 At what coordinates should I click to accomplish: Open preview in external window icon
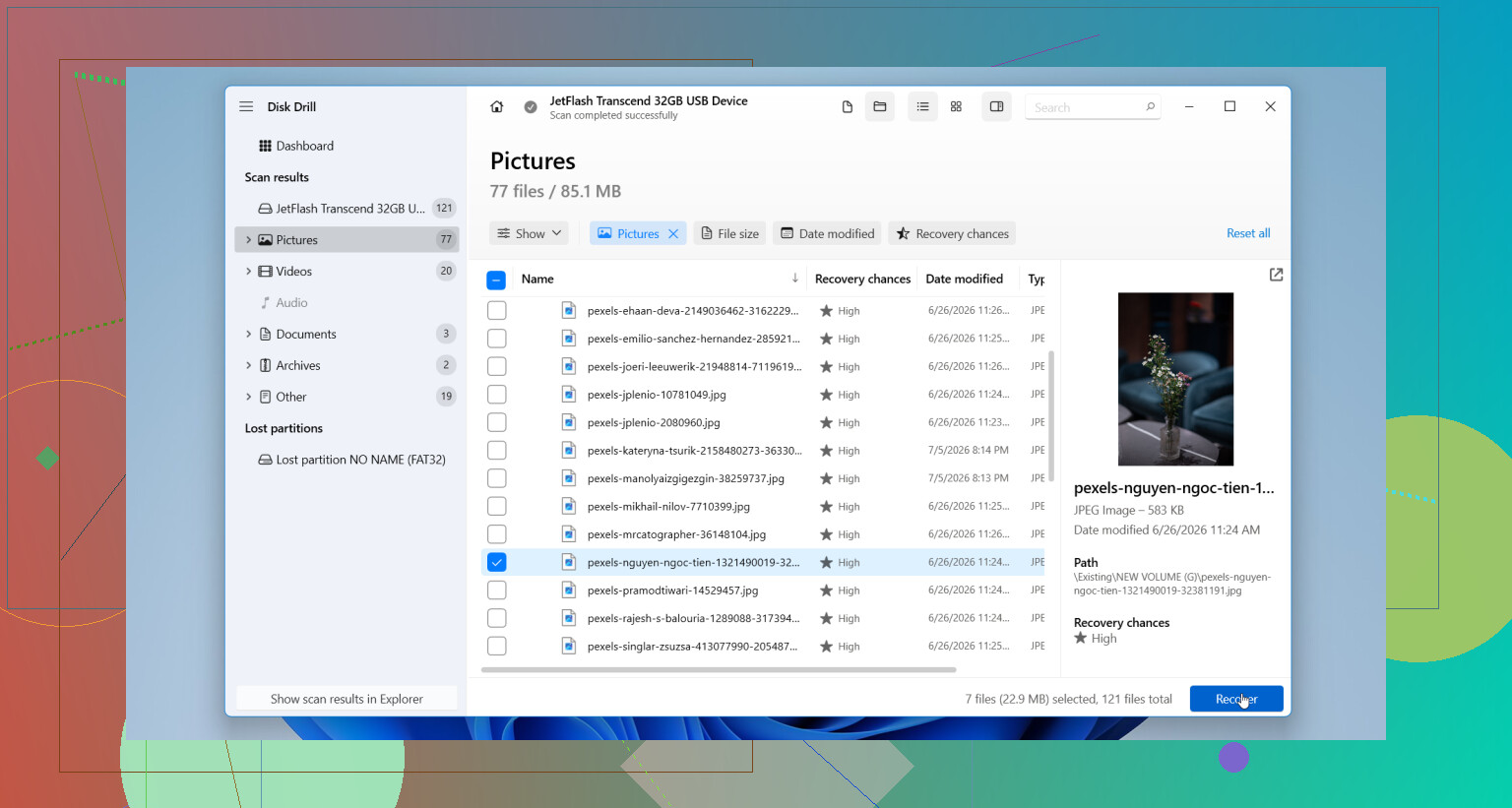click(1276, 275)
